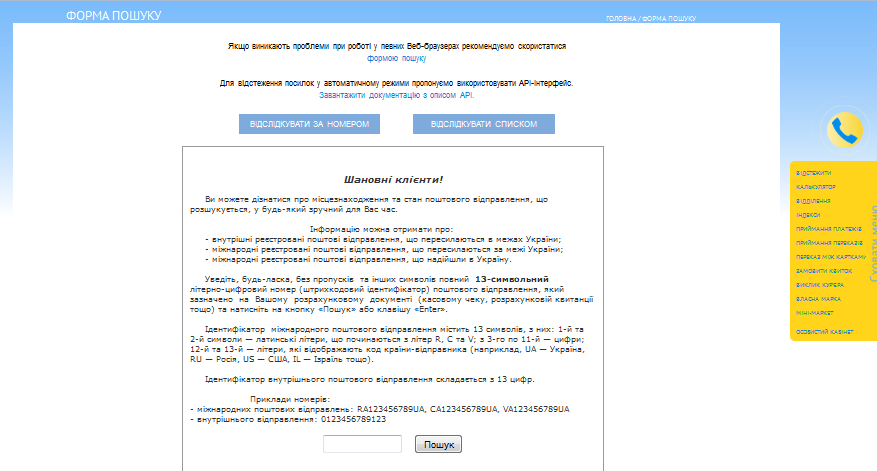Open 'Приймання переказів' in side menu

pos(829,243)
